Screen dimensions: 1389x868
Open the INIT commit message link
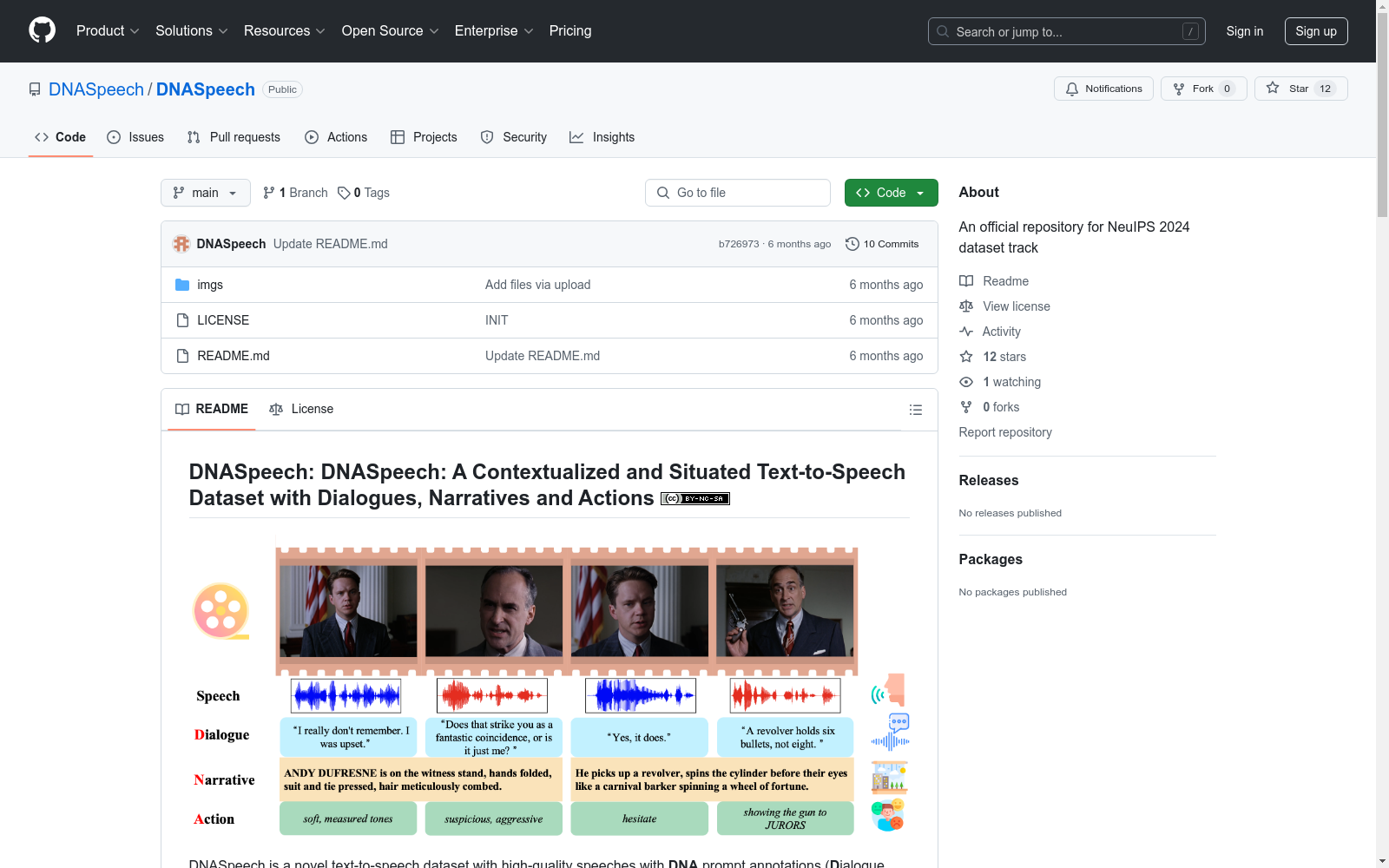tap(497, 320)
